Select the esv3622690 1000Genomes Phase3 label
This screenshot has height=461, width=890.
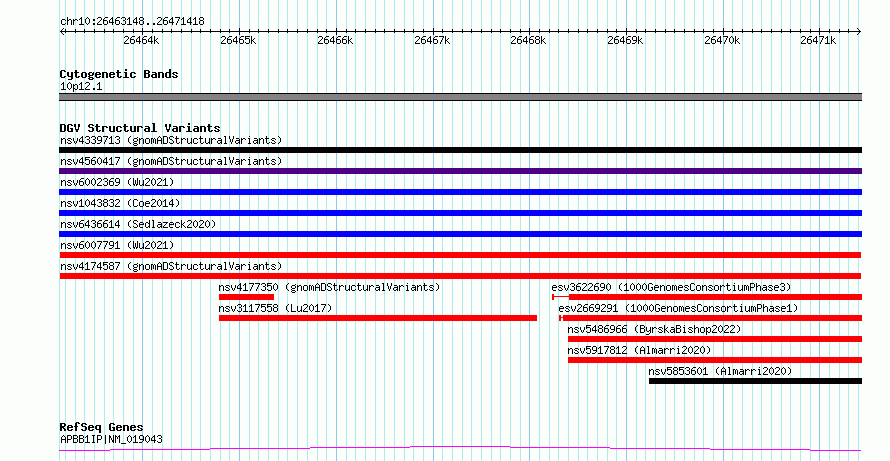pyautogui.click(x=671, y=287)
